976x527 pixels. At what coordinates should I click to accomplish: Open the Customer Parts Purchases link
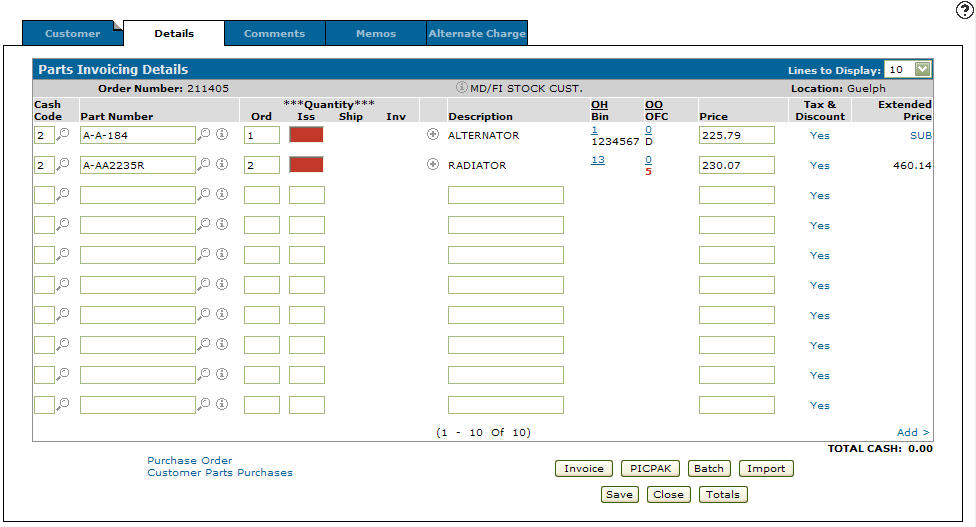pos(220,473)
